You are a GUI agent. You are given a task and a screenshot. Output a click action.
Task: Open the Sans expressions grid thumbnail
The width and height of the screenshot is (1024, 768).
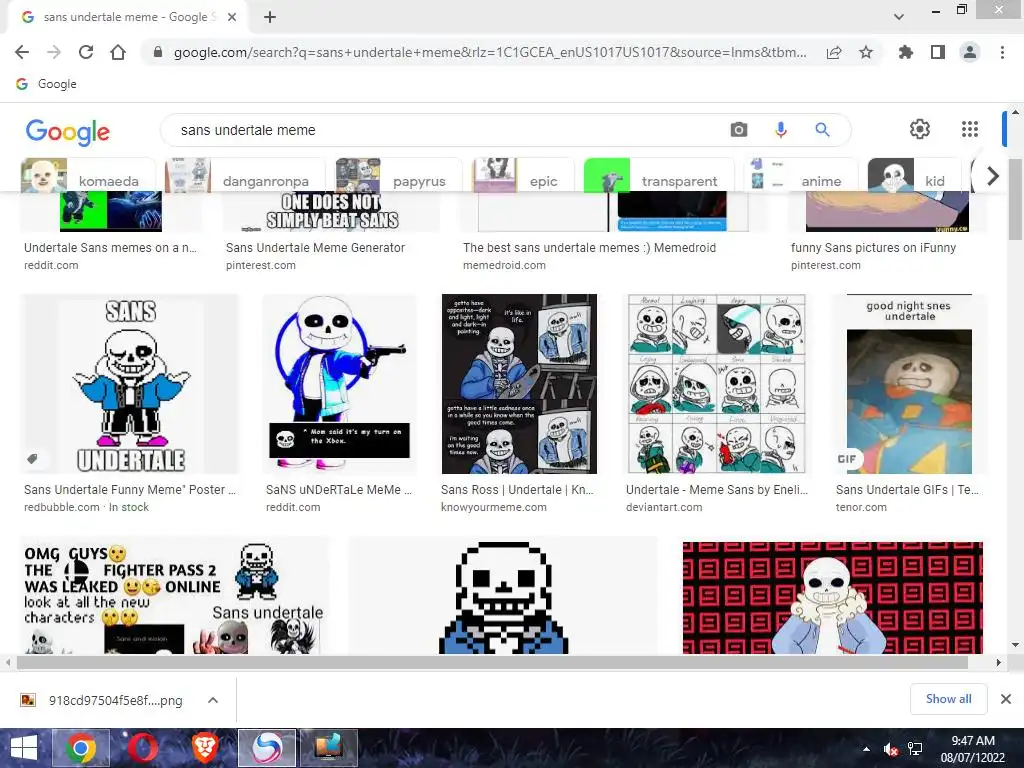(x=716, y=384)
